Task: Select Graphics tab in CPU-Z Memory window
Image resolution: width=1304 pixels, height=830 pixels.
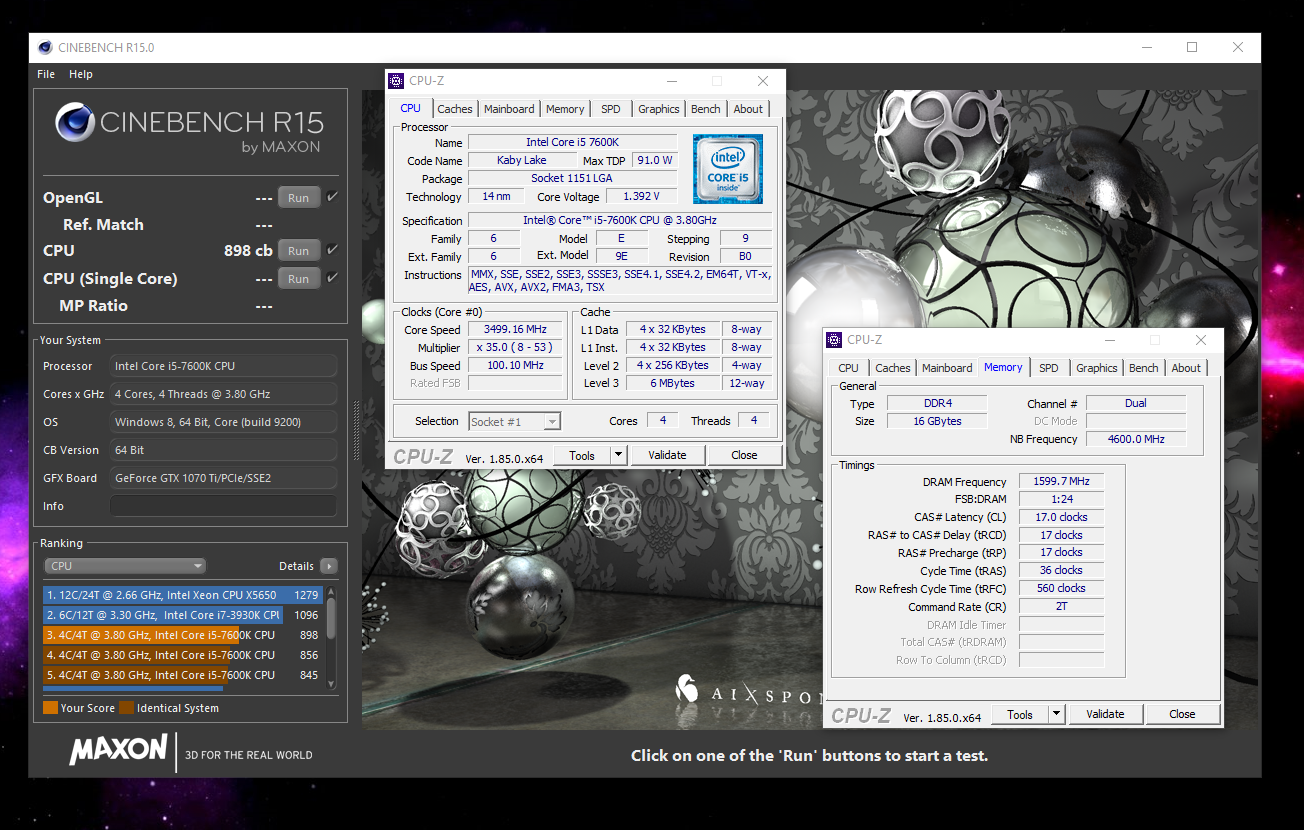Action: coord(1097,368)
